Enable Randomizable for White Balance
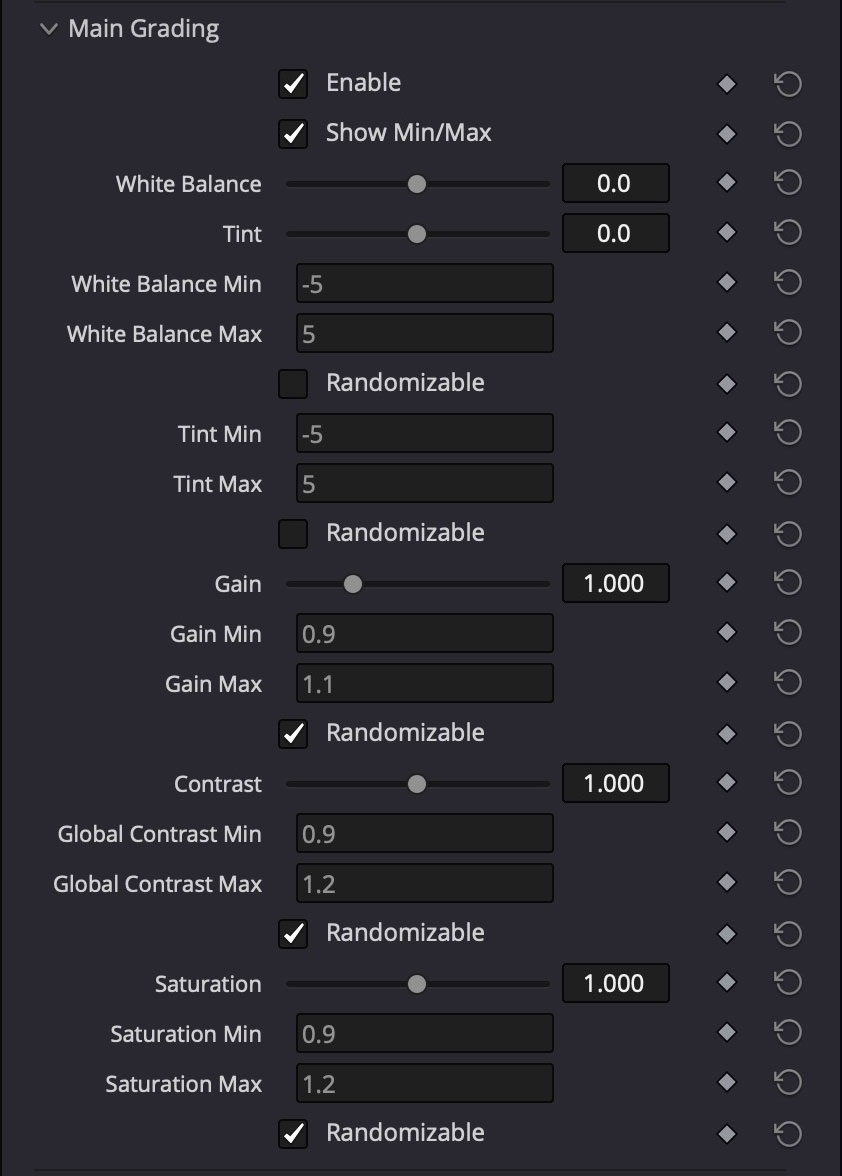Image resolution: width=842 pixels, height=1176 pixels. coord(293,383)
